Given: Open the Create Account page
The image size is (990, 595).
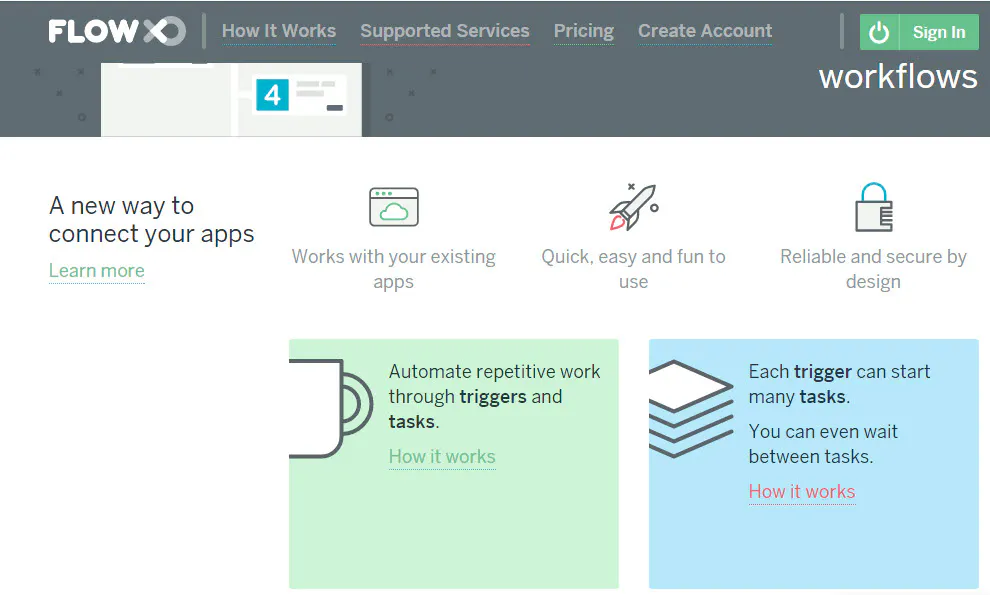Looking at the screenshot, I should (705, 31).
